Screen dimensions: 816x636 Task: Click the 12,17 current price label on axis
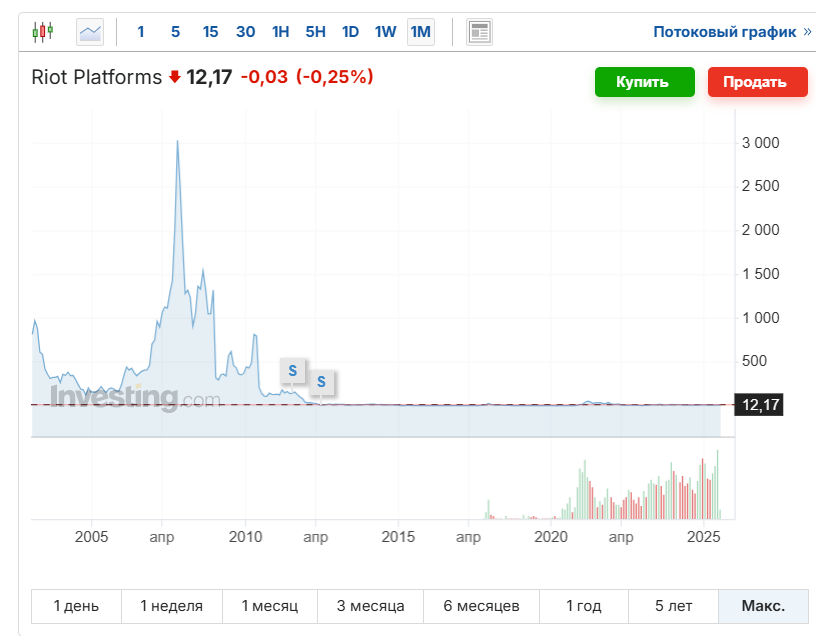coord(759,404)
